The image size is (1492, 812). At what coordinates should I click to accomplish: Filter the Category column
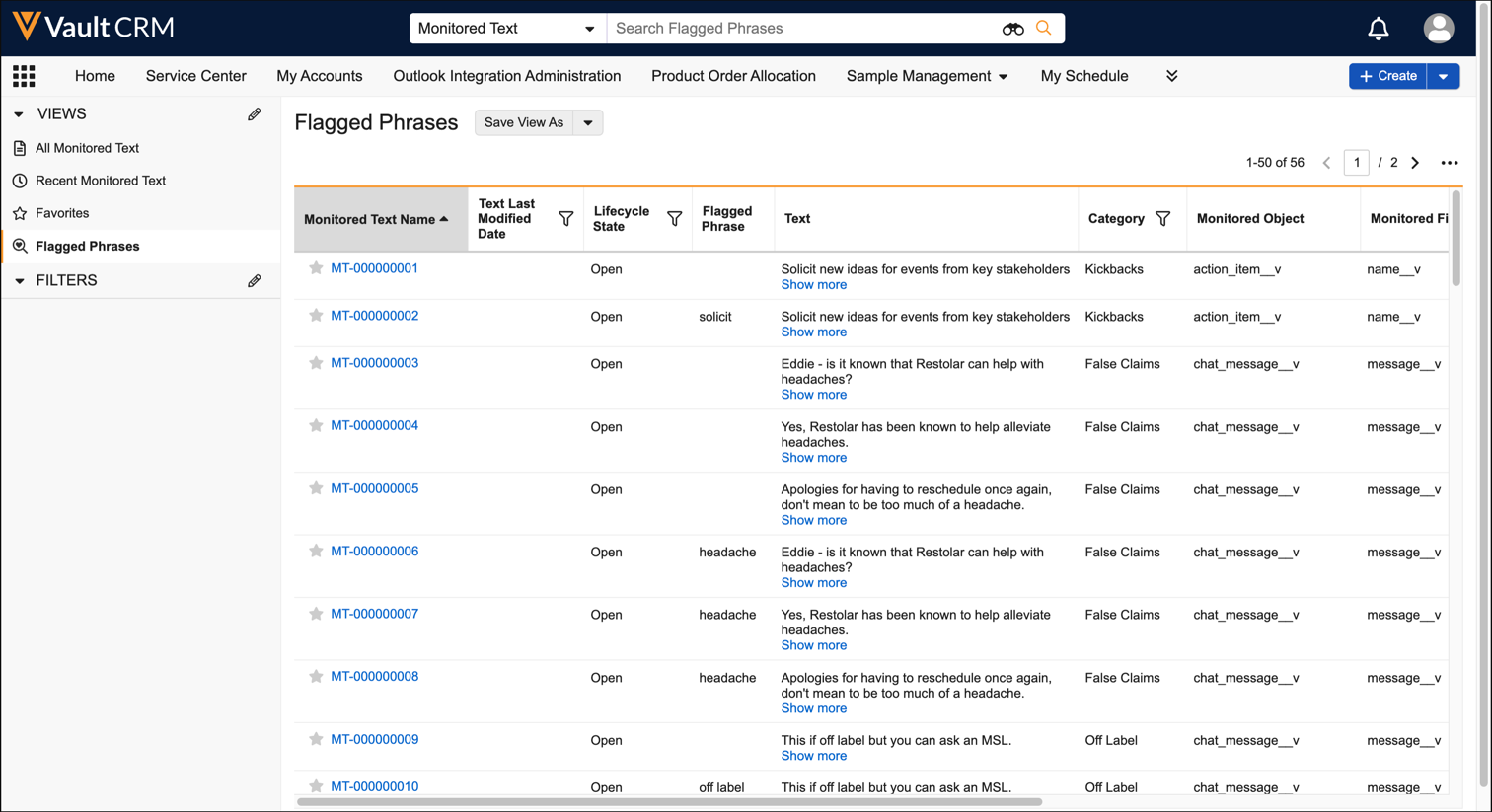1162,219
